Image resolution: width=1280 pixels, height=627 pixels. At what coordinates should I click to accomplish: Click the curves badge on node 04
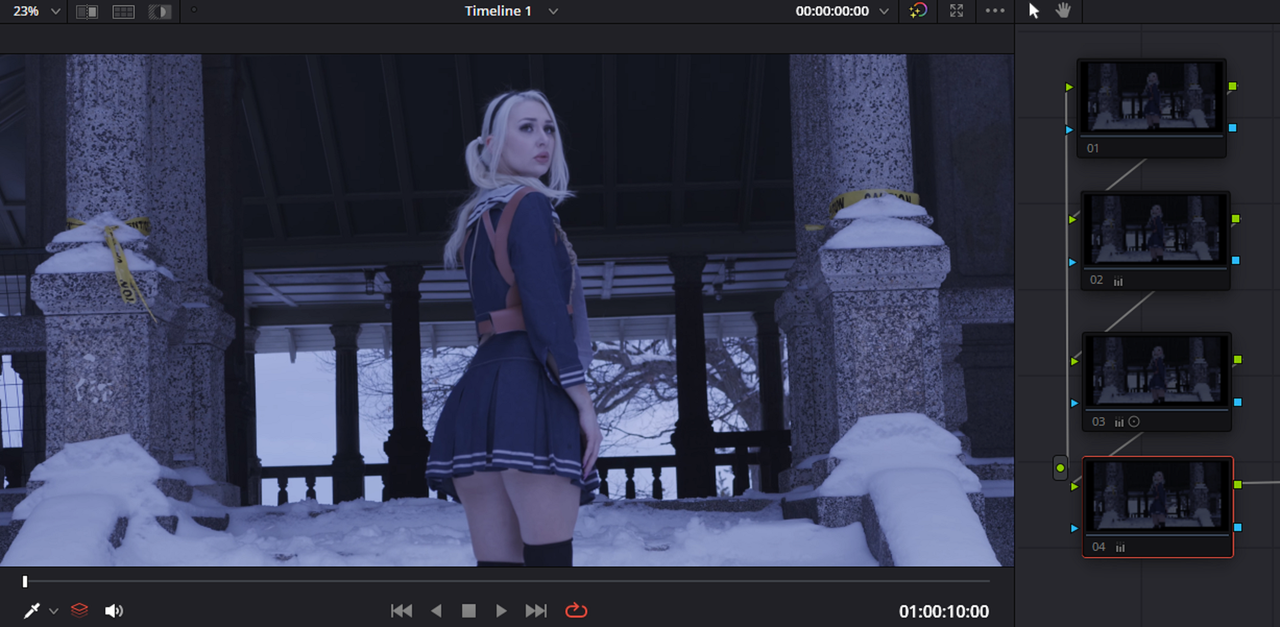click(x=1119, y=548)
